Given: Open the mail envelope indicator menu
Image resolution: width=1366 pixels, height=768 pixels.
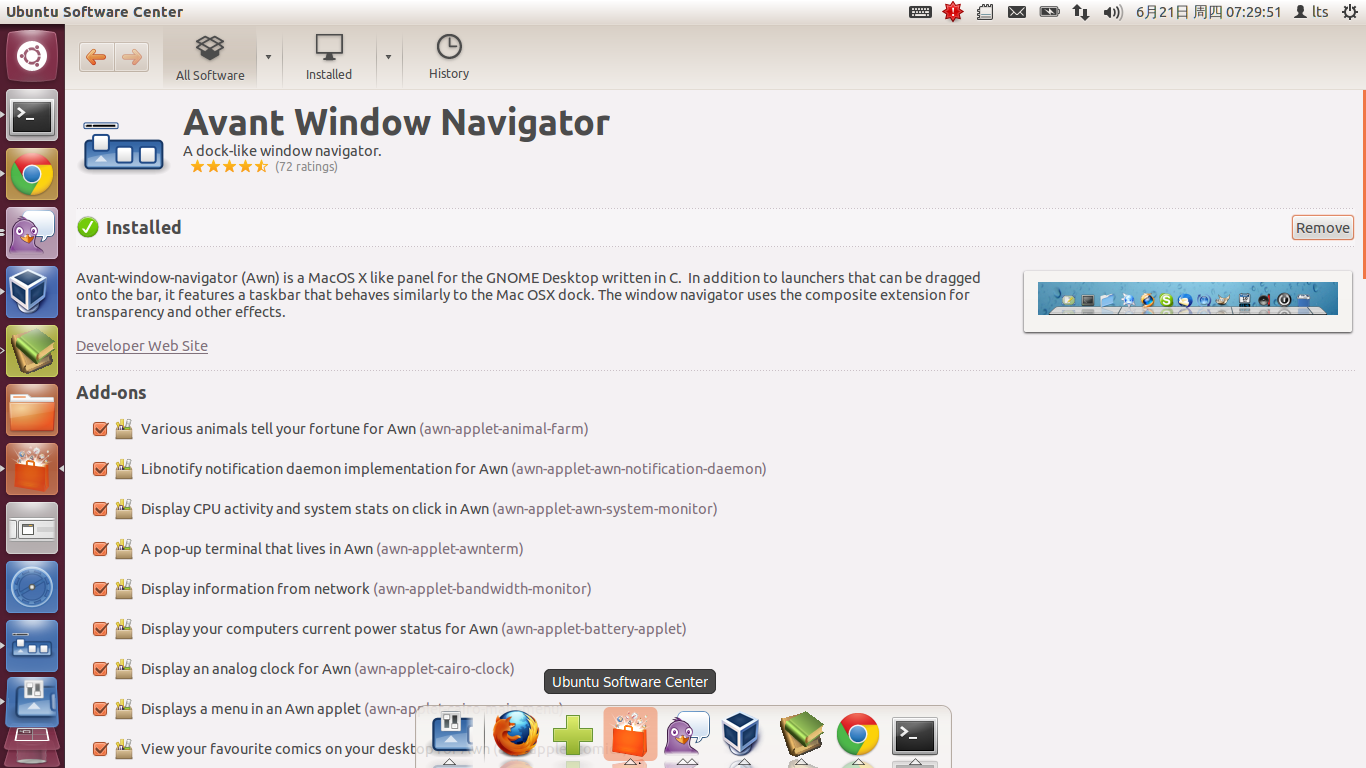Looking at the screenshot, I should point(1017,12).
